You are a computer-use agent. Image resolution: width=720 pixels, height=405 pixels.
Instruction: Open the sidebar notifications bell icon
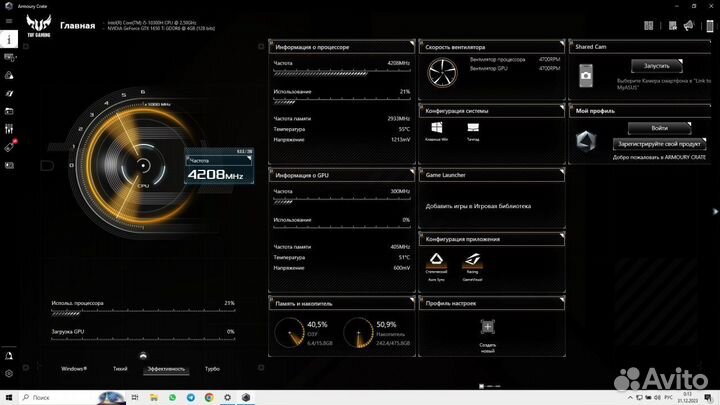(9, 356)
